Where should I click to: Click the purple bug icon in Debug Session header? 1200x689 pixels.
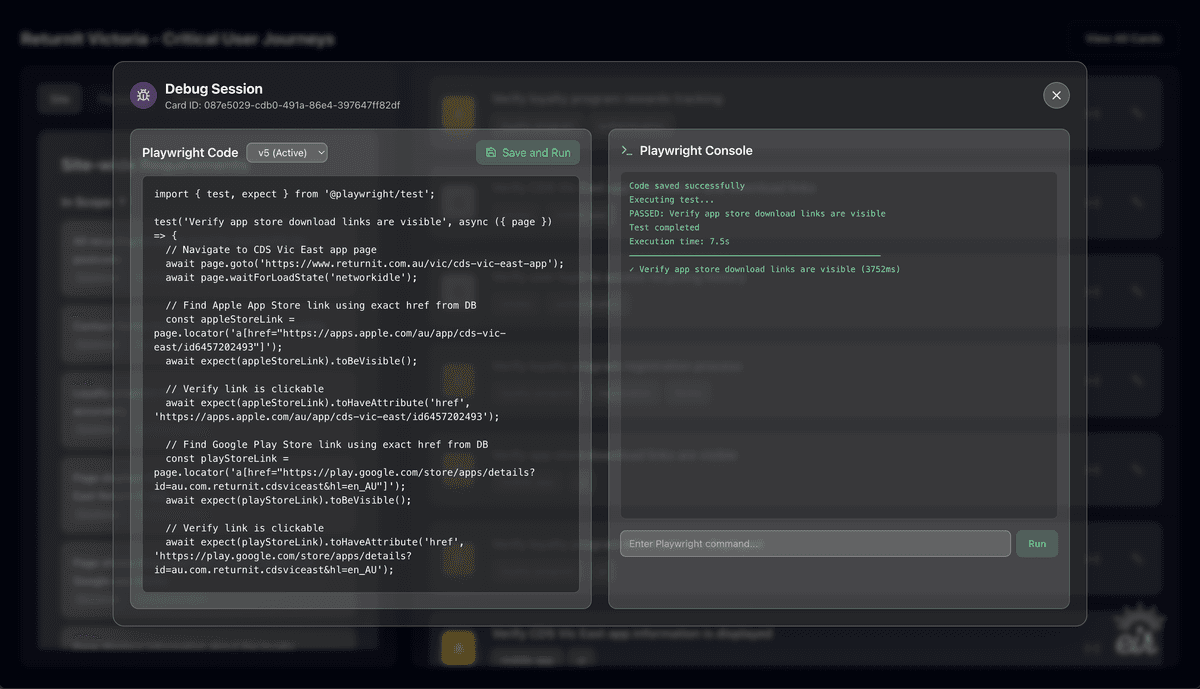pyautogui.click(x=143, y=95)
